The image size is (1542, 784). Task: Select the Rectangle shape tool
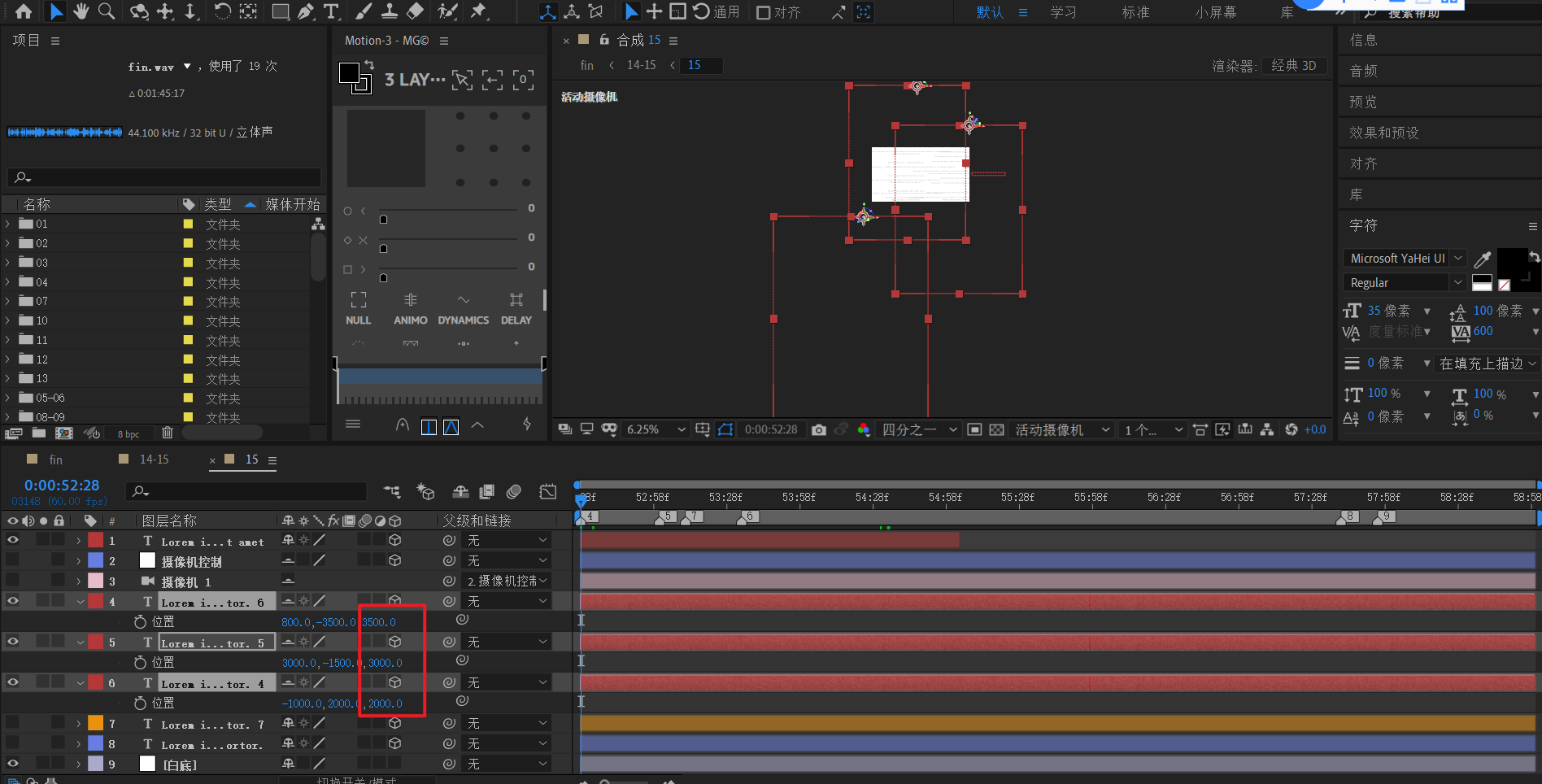click(280, 11)
